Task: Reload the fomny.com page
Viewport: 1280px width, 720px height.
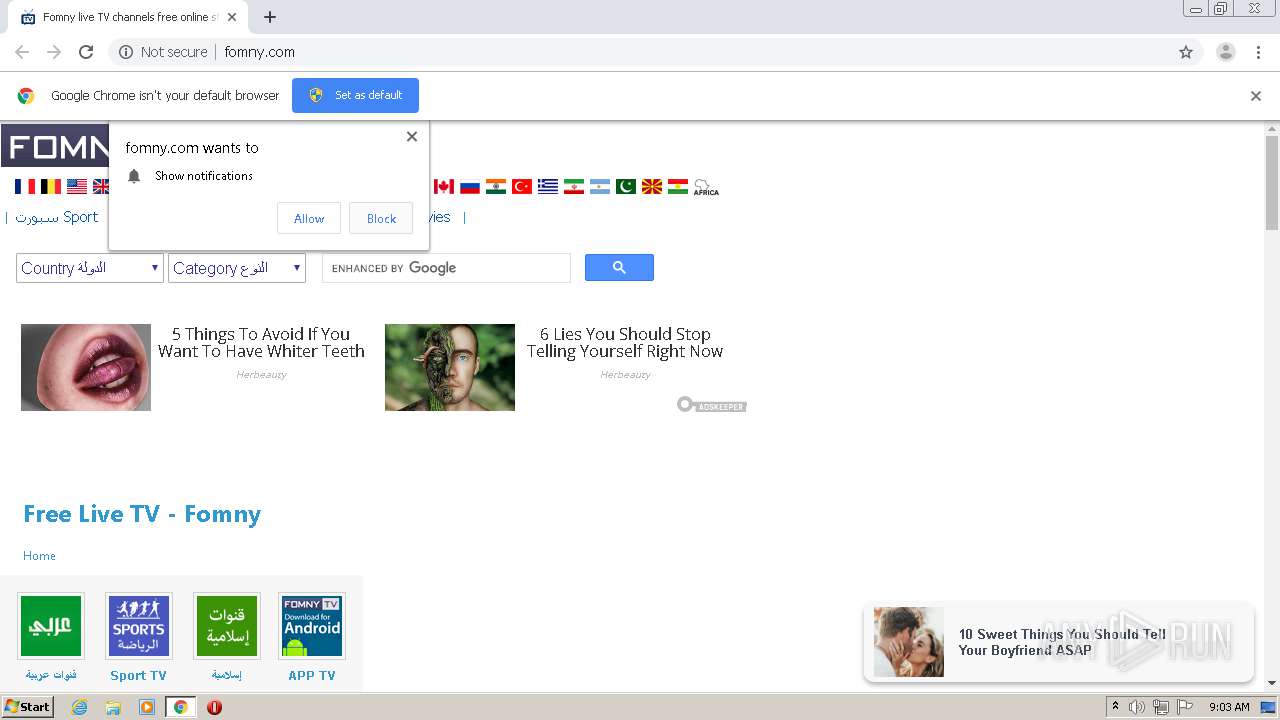Action: pos(86,52)
